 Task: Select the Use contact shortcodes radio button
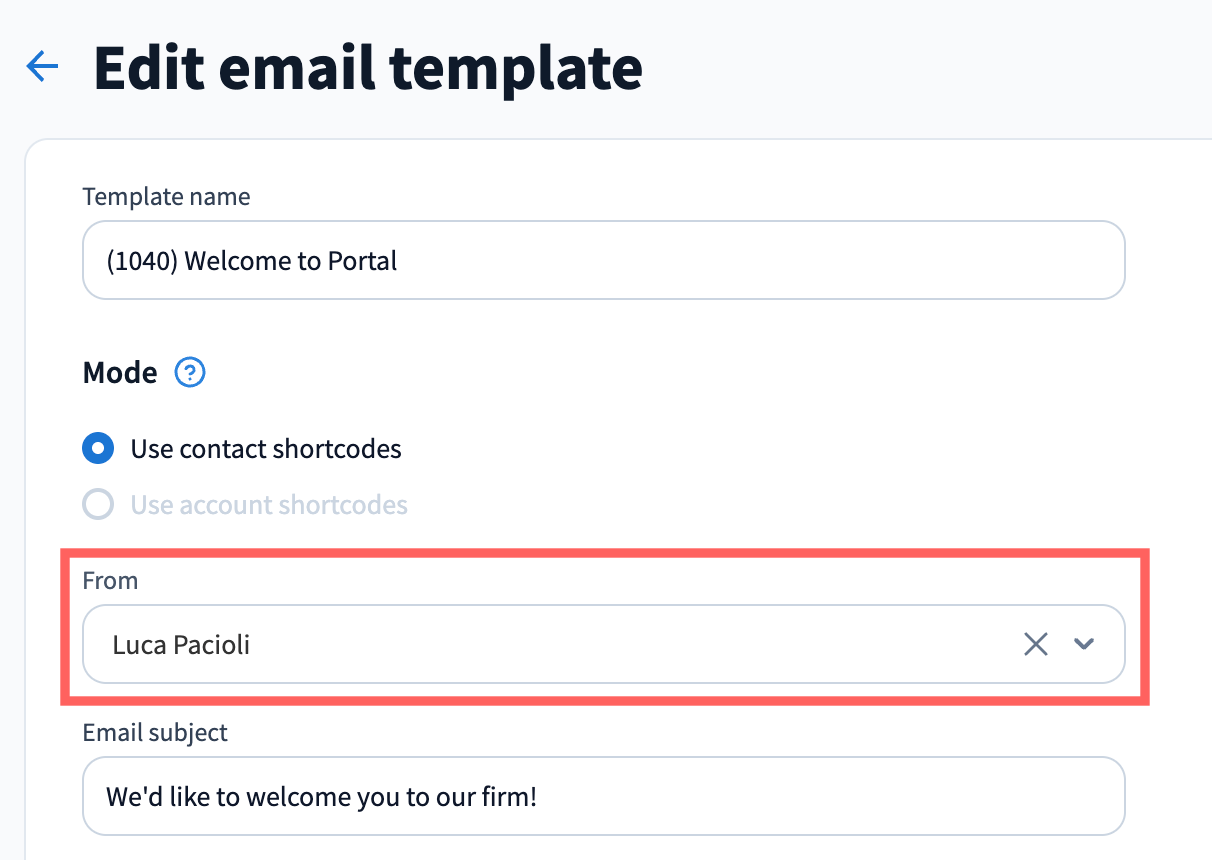98,449
